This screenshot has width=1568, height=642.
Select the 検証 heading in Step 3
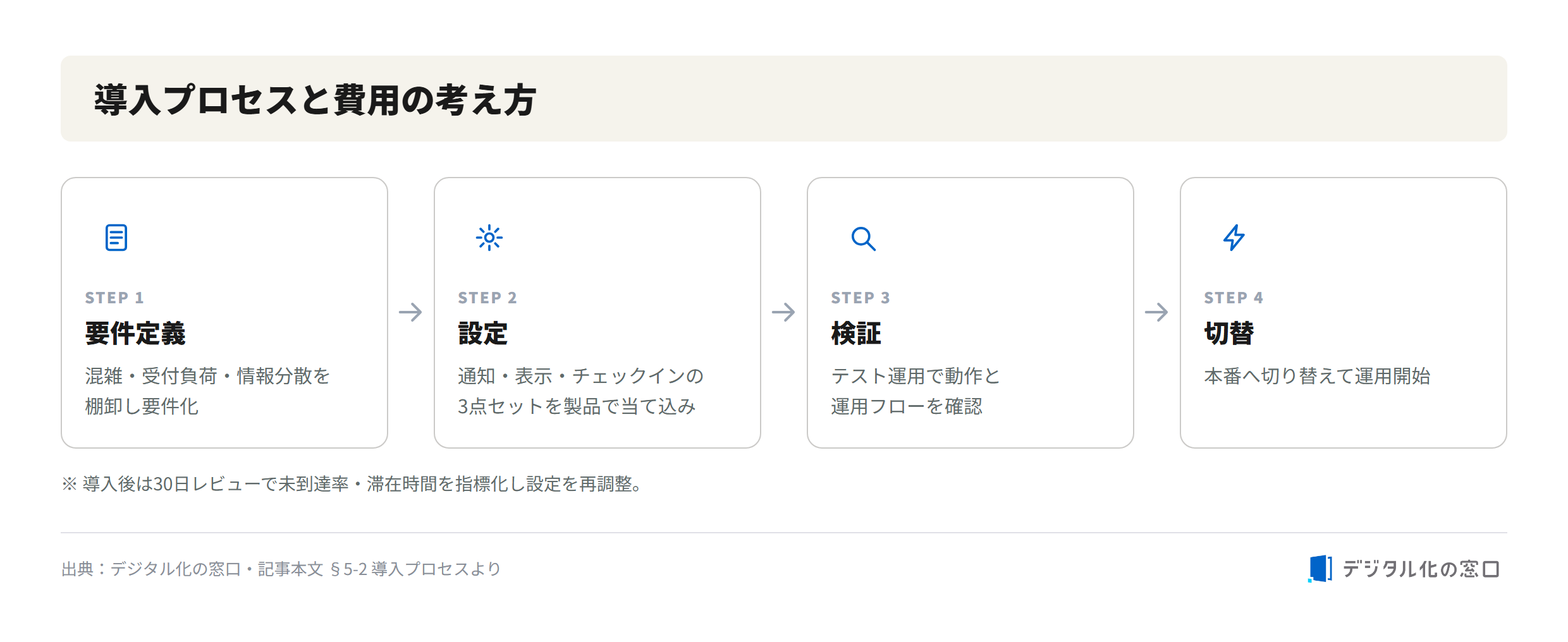click(x=856, y=333)
